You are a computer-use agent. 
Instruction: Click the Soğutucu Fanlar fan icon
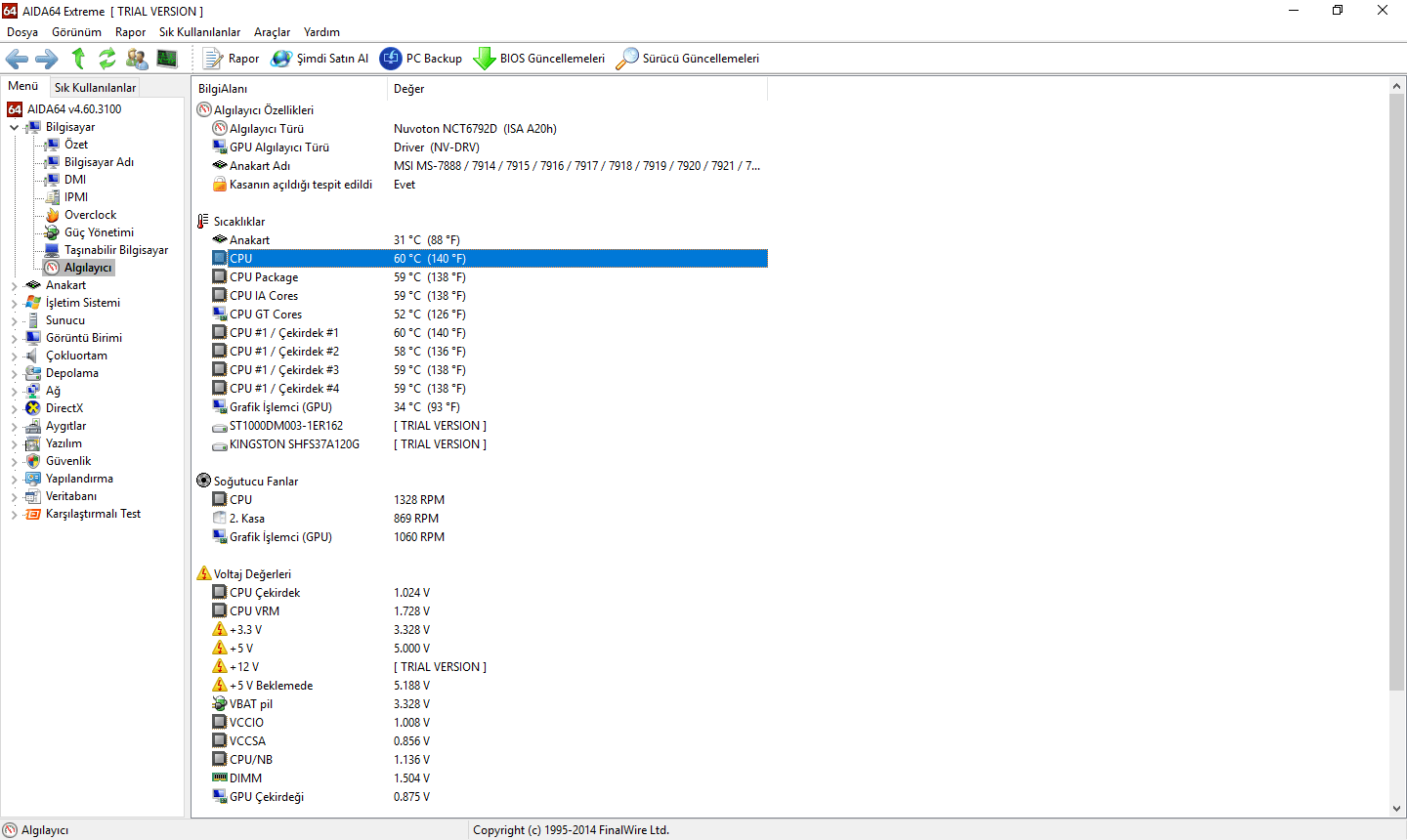coord(203,481)
